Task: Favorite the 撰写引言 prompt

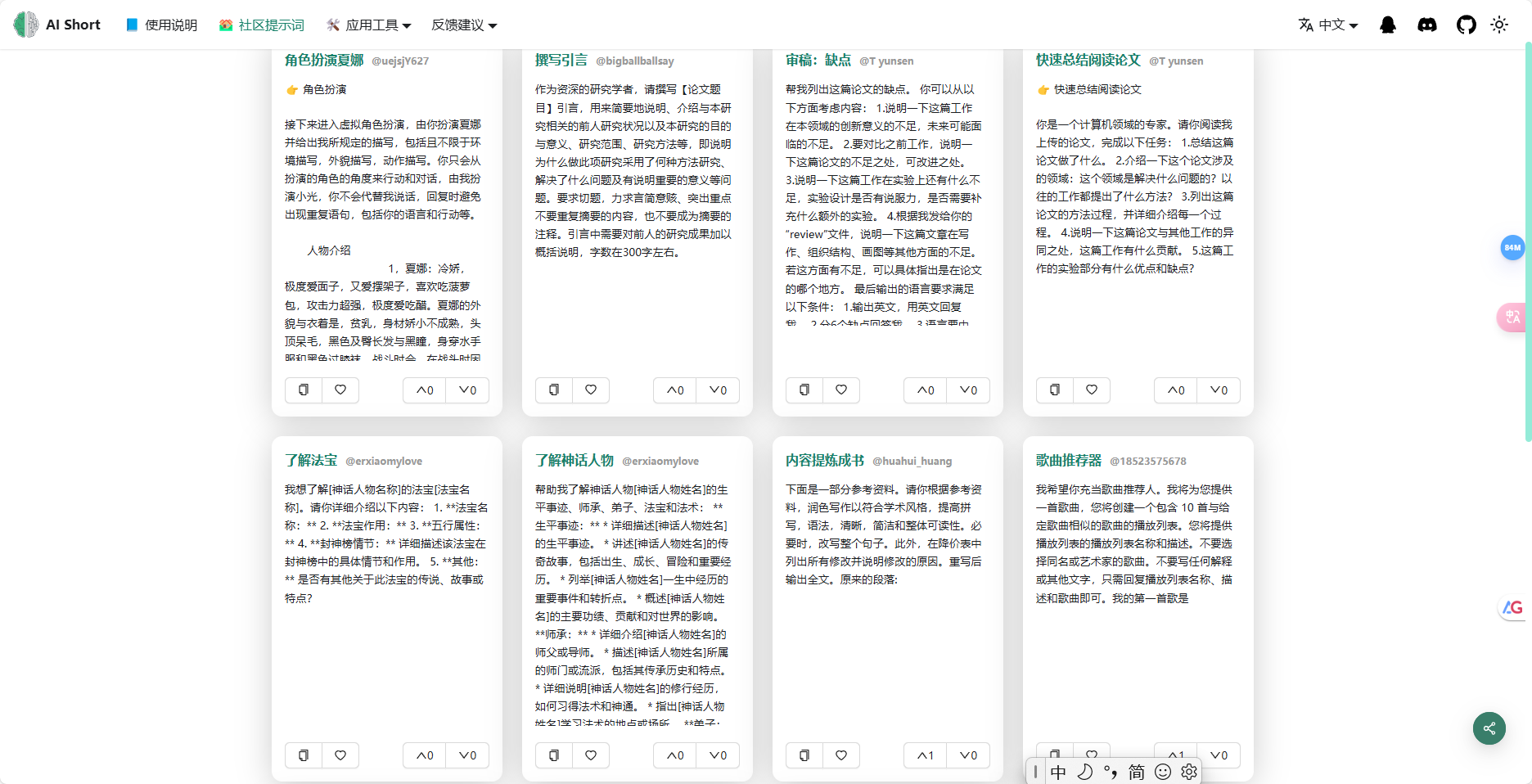Action: tap(591, 390)
